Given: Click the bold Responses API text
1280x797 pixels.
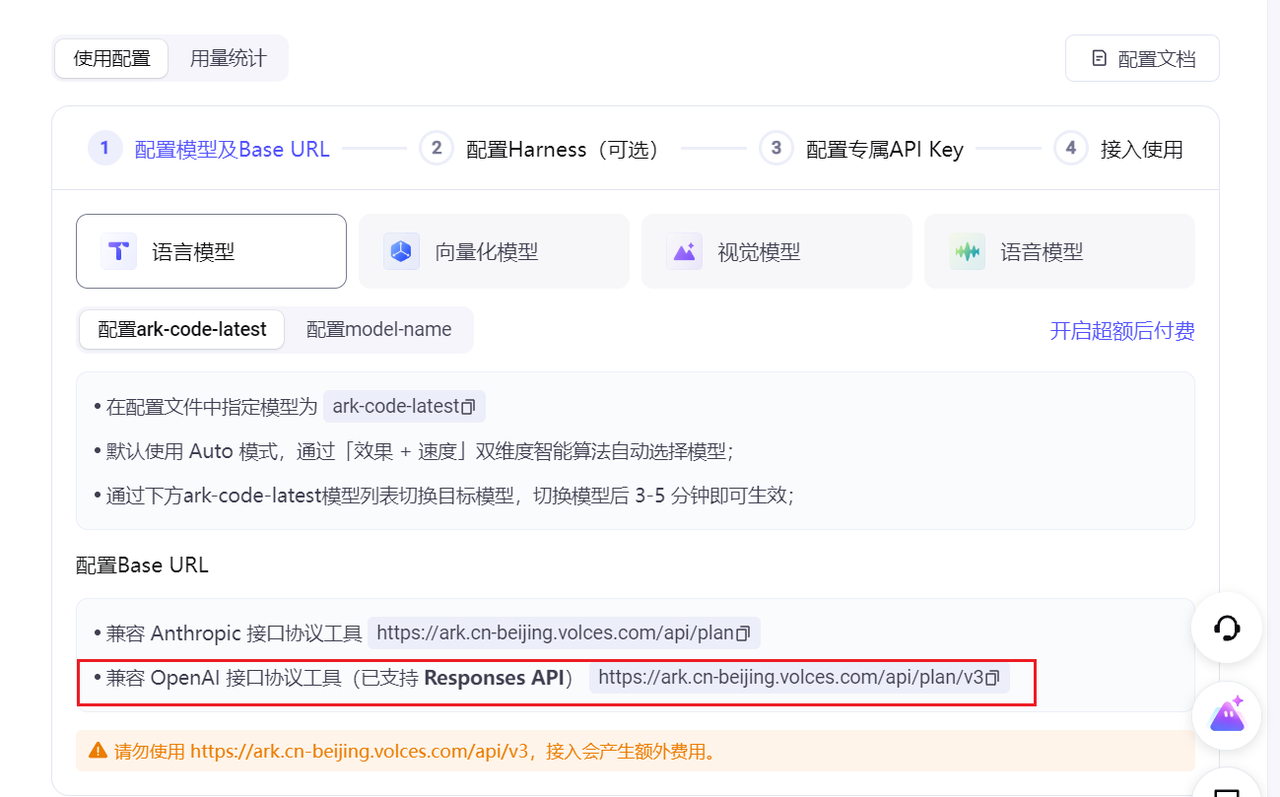Looking at the screenshot, I should pyautogui.click(x=494, y=678).
